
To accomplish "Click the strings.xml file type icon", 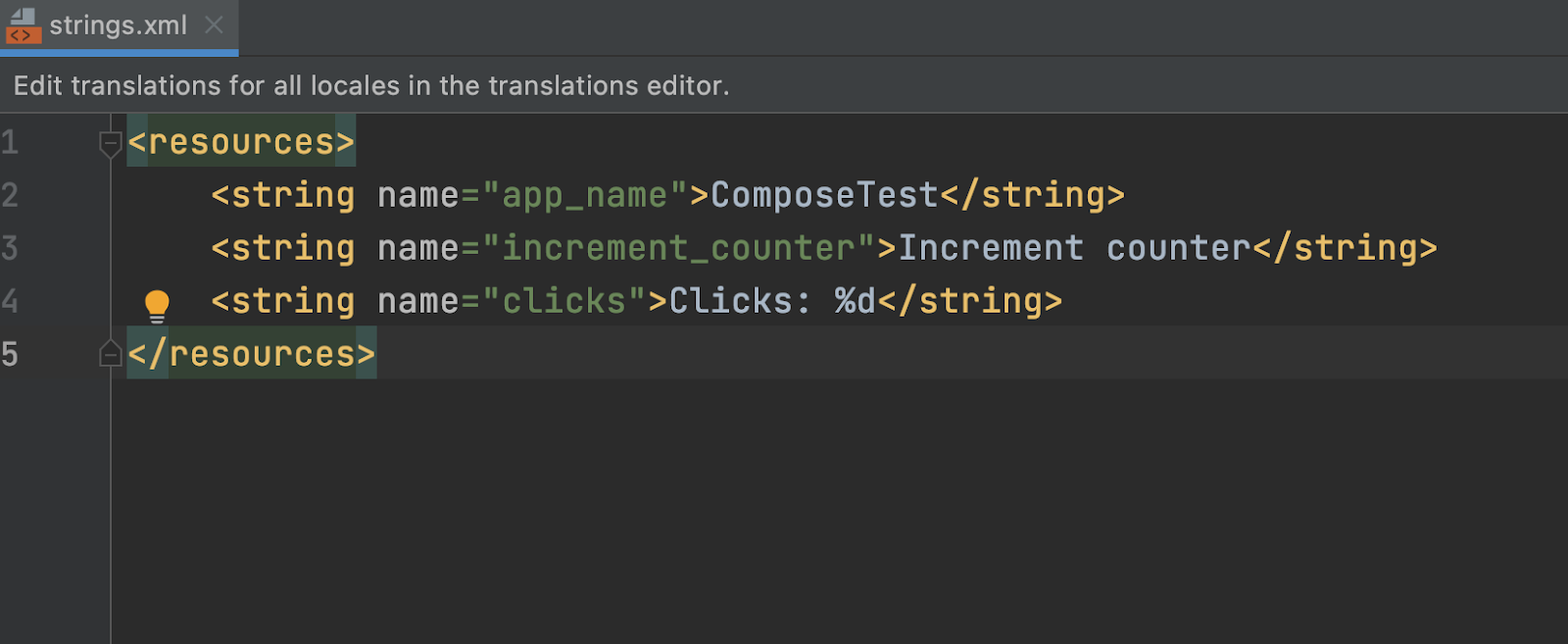I will point(23,26).
